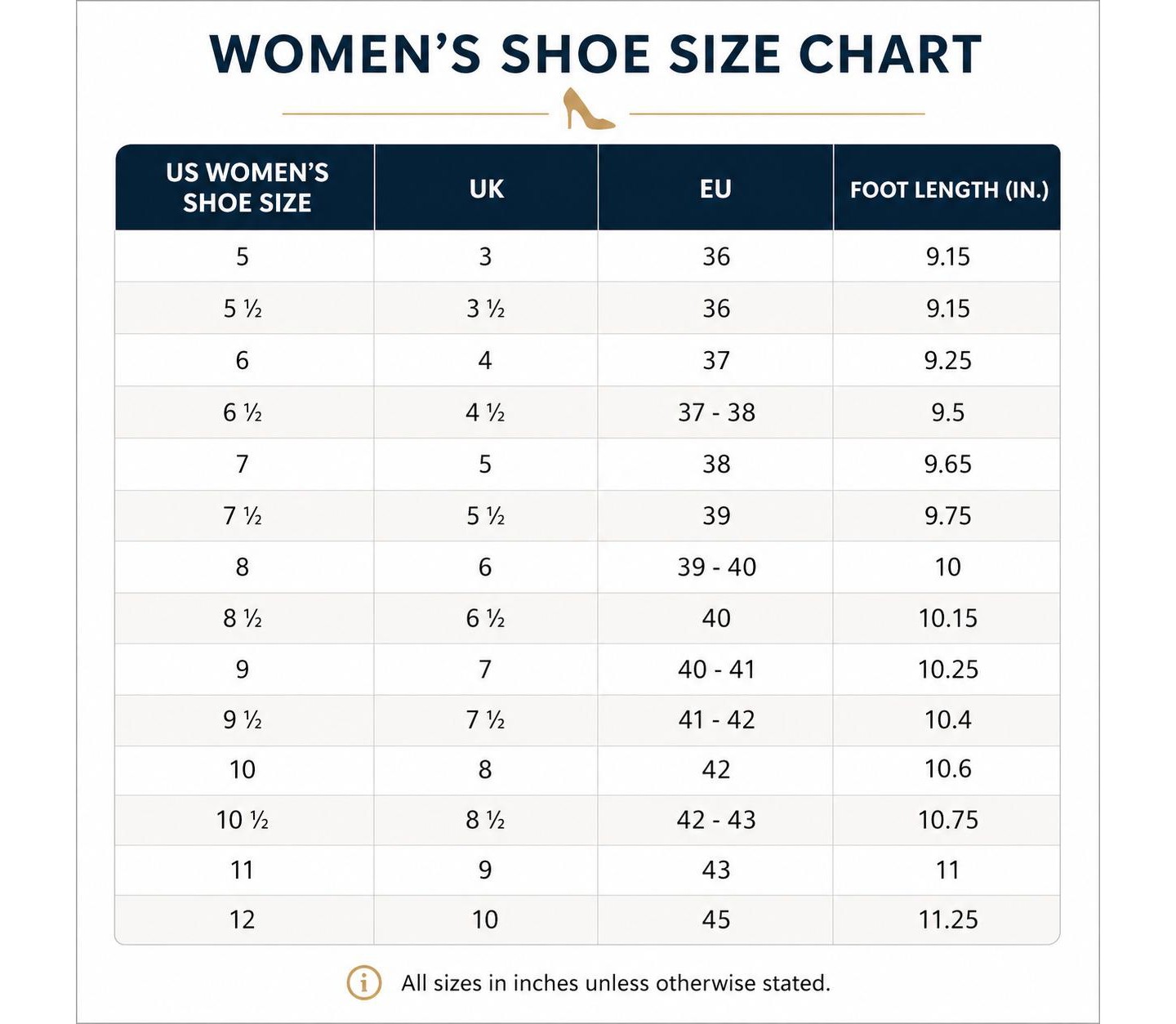Select EU value 39 - 40

716,567
